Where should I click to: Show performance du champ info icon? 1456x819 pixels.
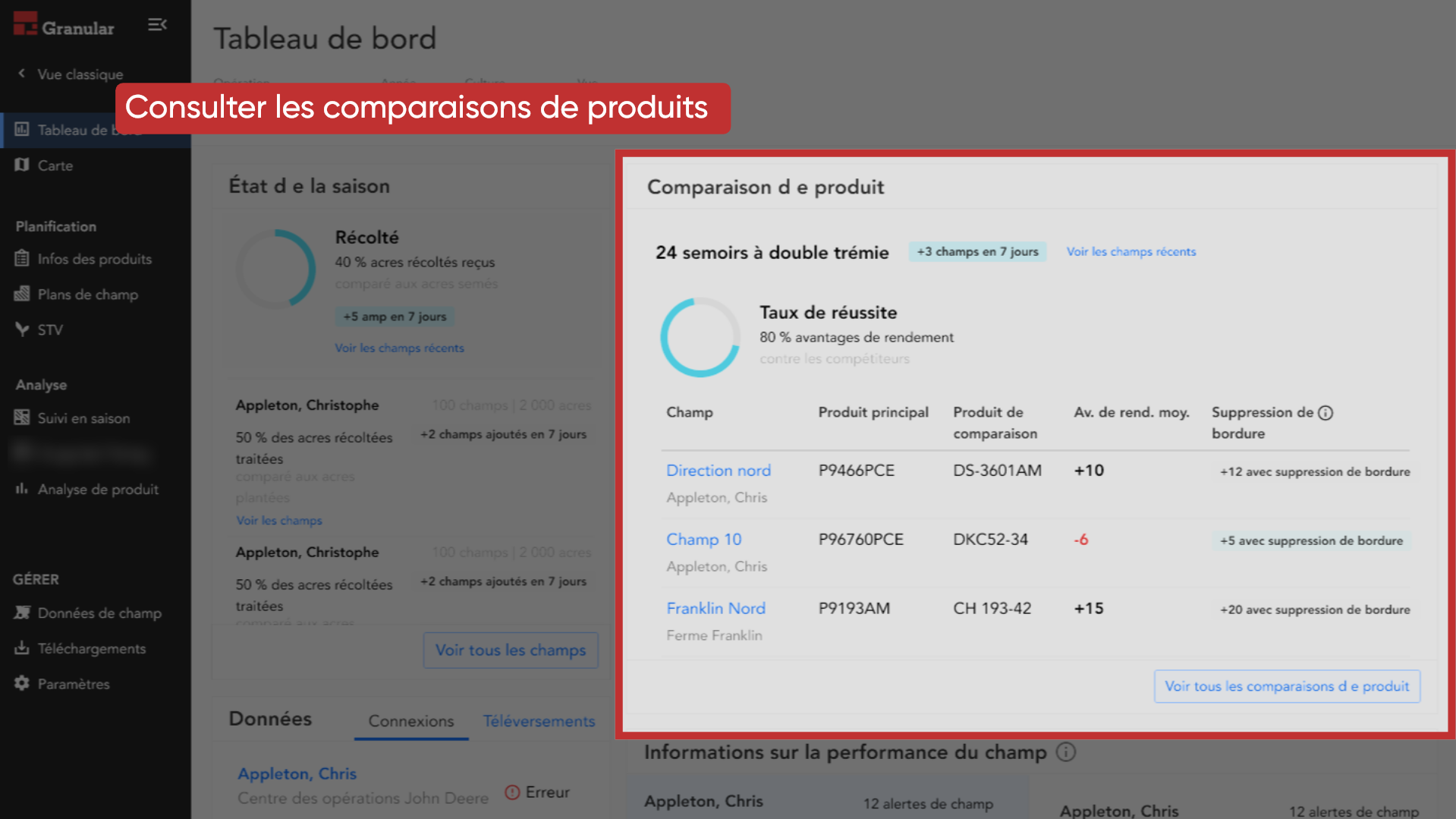pos(1066,752)
